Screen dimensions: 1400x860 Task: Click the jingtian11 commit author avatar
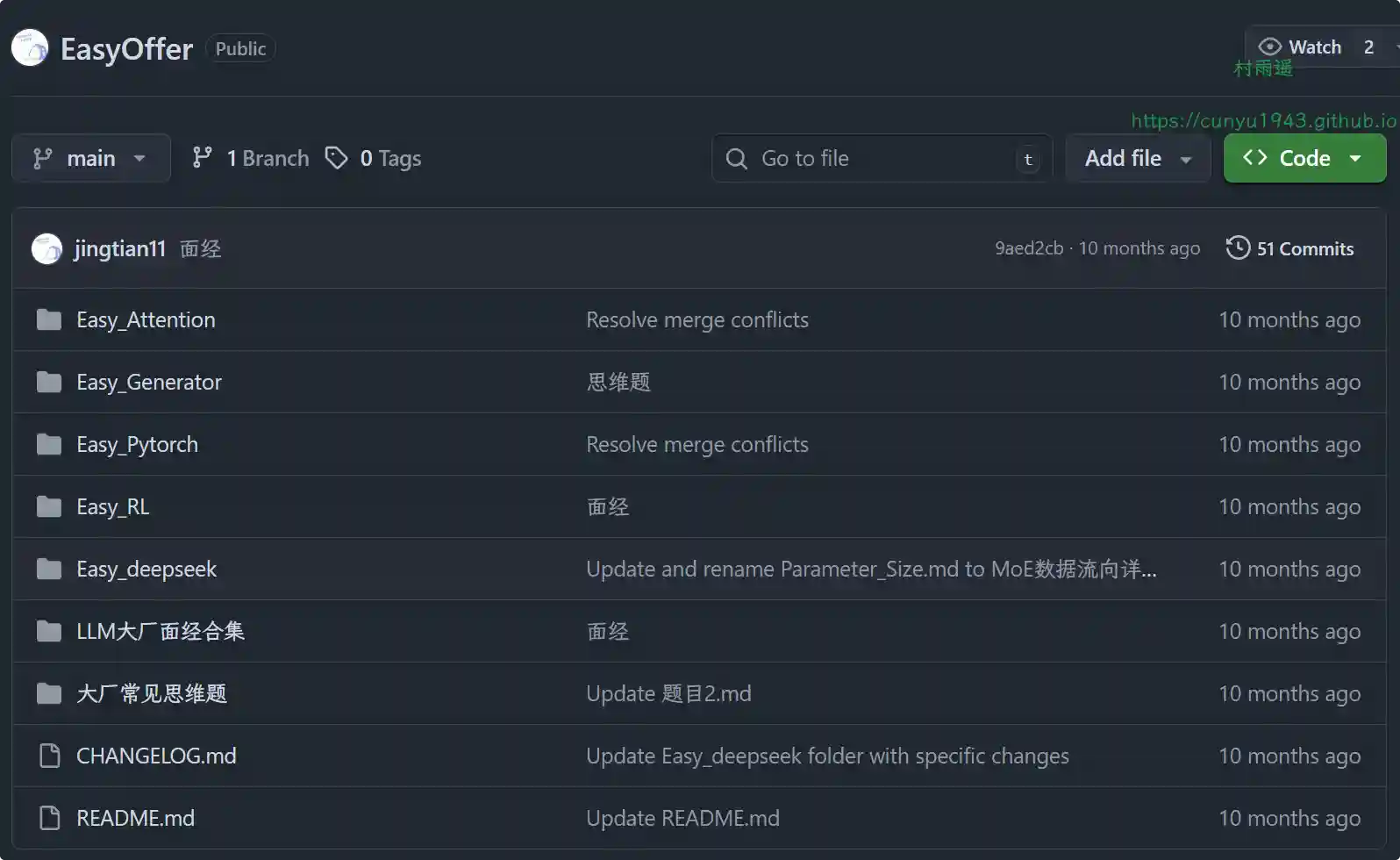click(46, 249)
